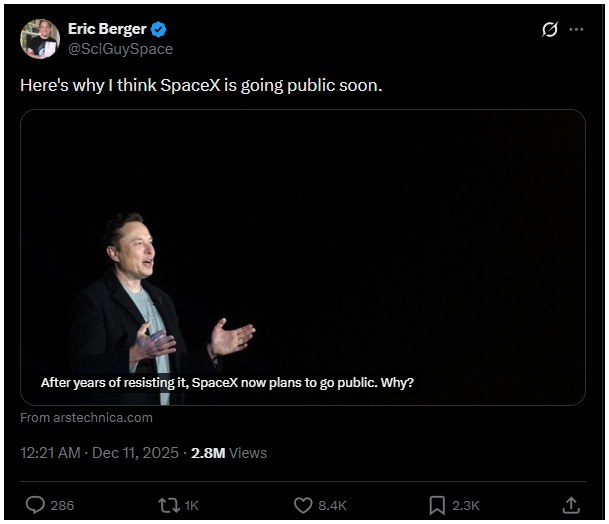
Task: Visit the @SciGuySpace handle link
Action: pyautogui.click(x=120, y=48)
